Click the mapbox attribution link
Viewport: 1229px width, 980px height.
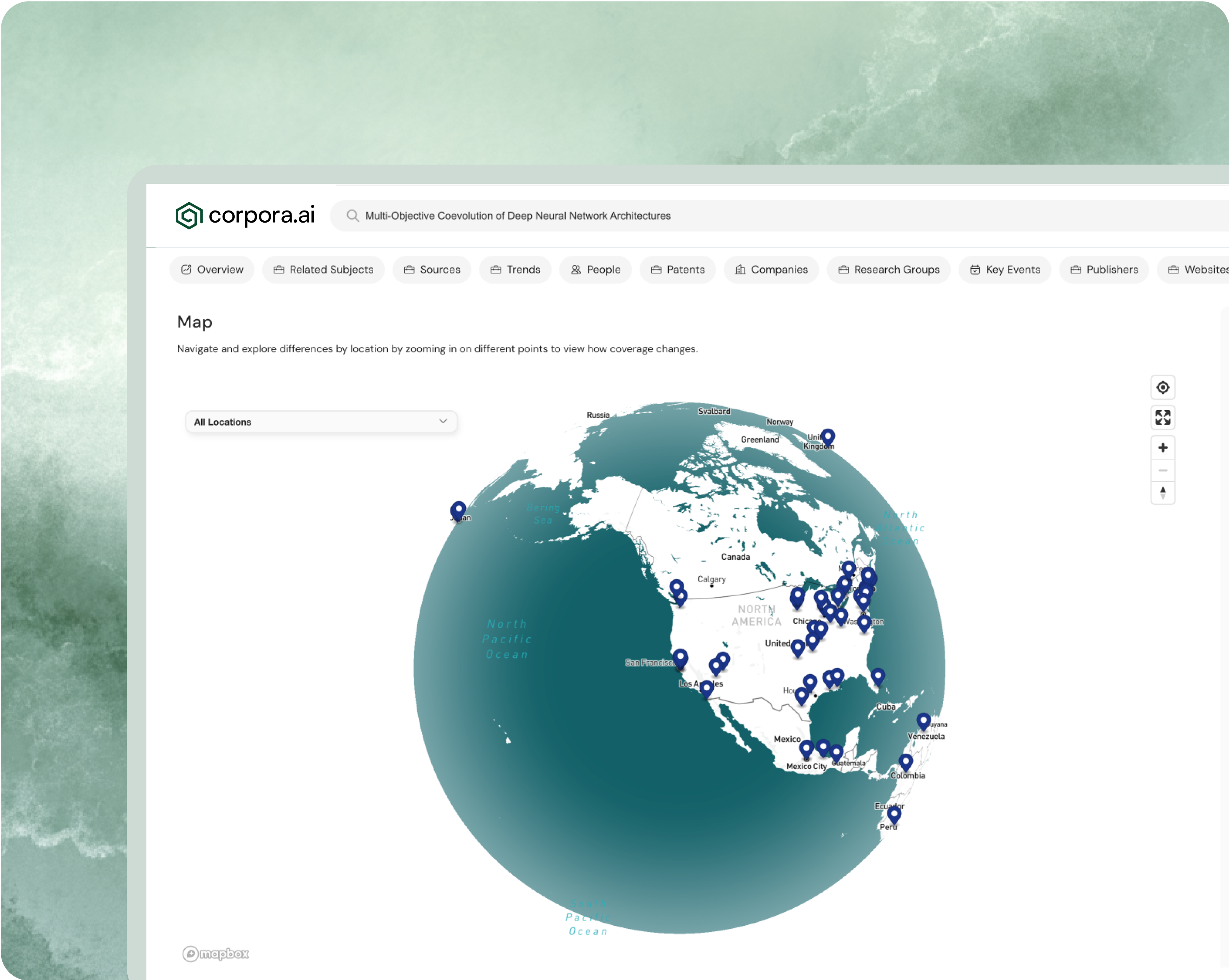point(217,954)
